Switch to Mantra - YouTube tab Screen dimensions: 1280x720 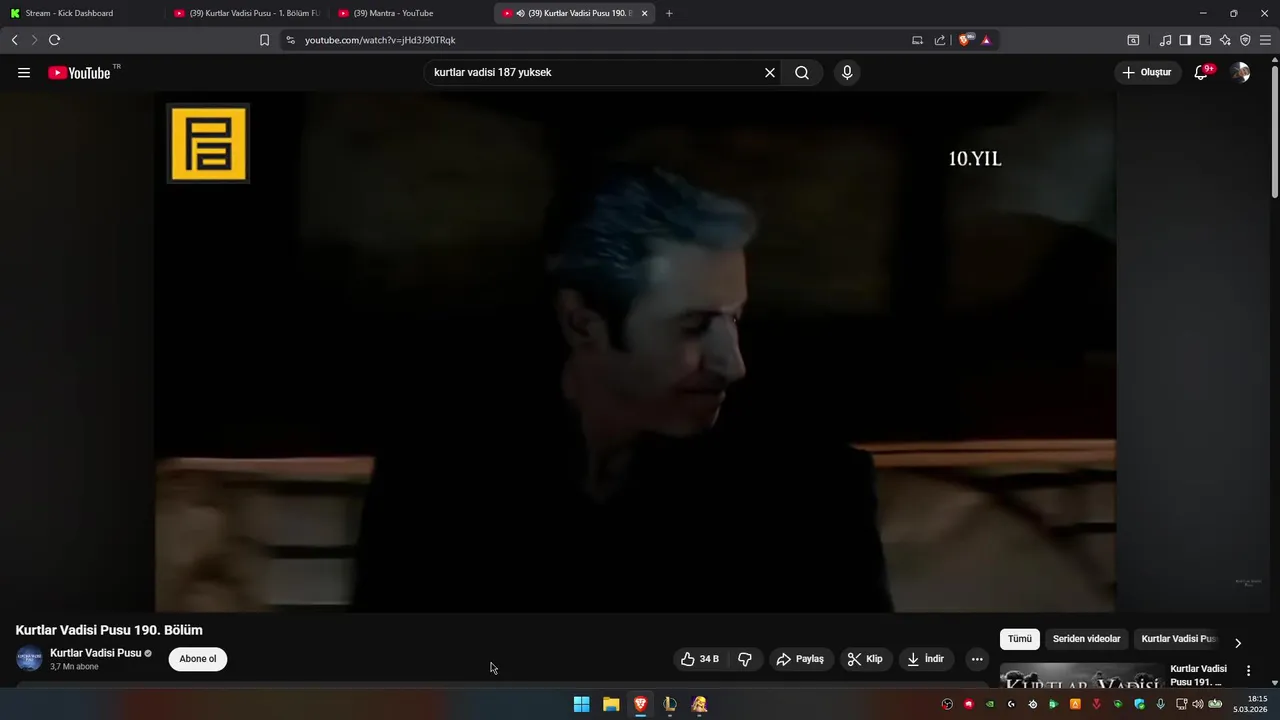410,13
